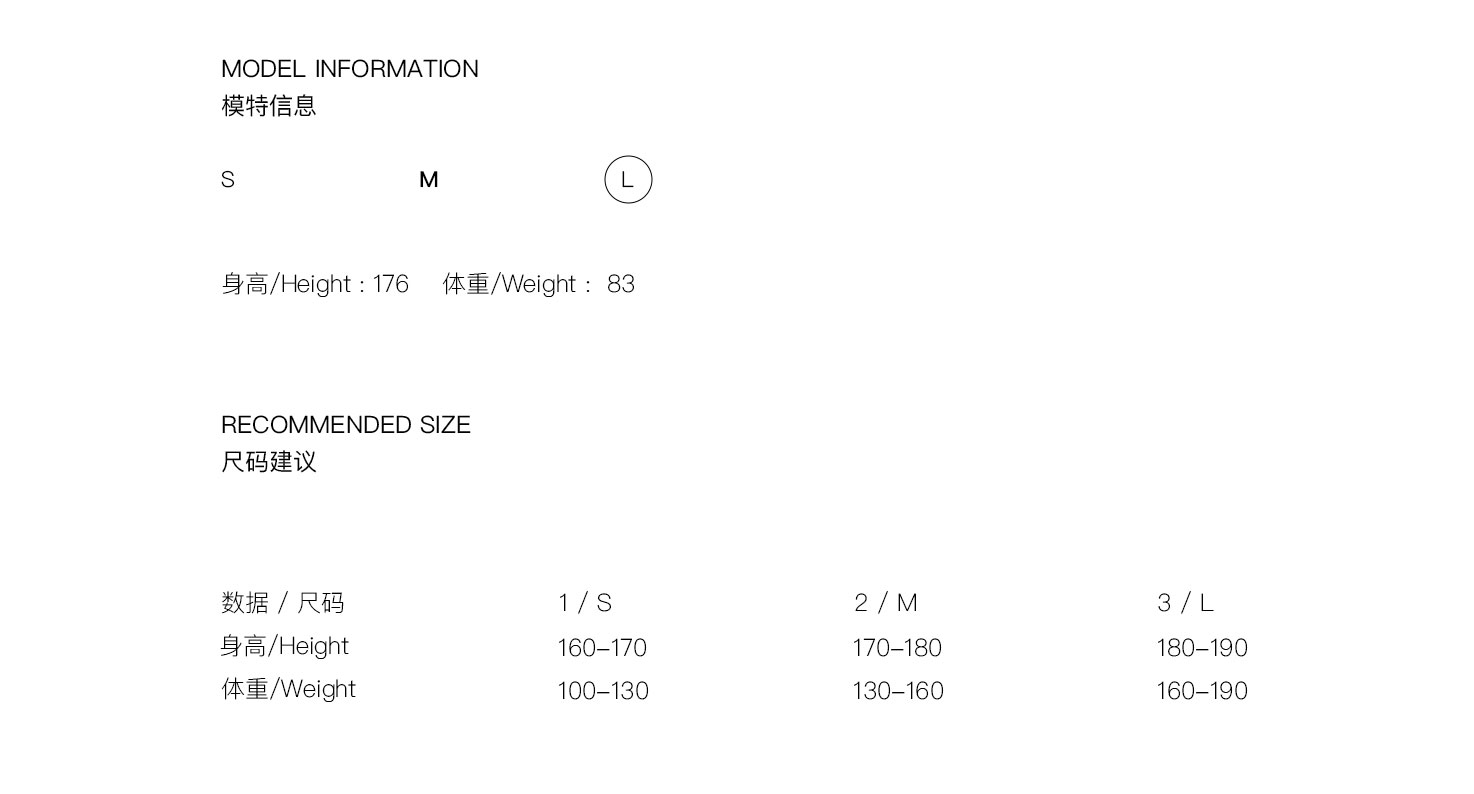The image size is (1474, 794).
Task: Click the model weight value 83
Action: pyautogui.click(x=621, y=285)
